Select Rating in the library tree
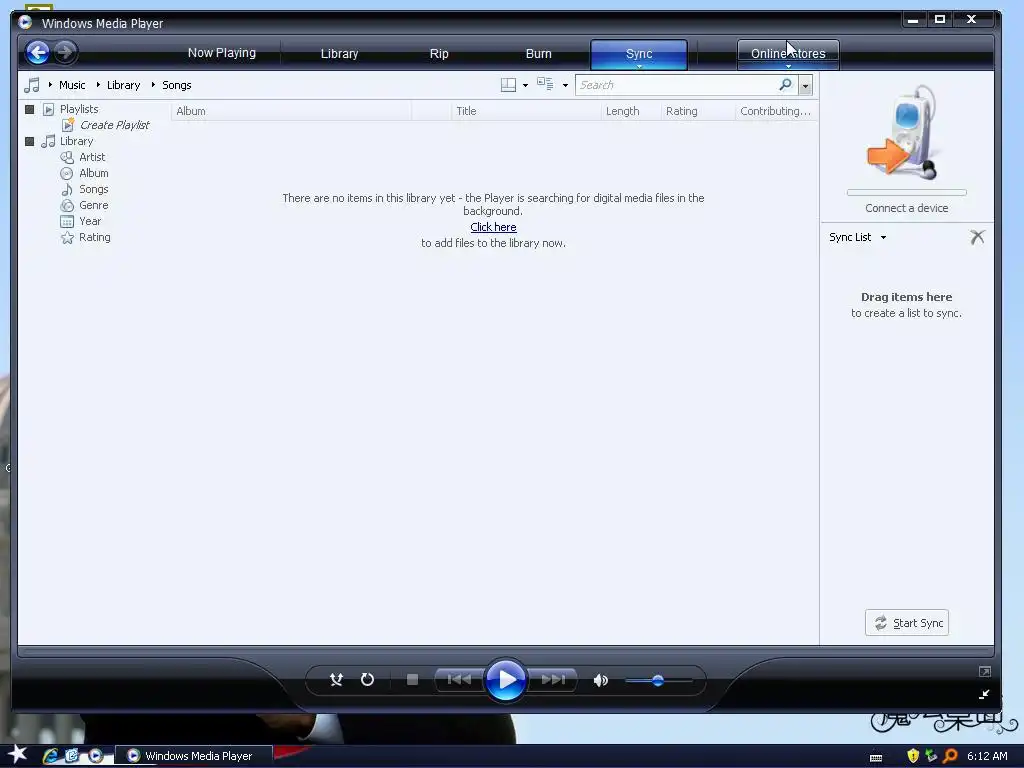This screenshot has width=1024, height=768. point(94,237)
